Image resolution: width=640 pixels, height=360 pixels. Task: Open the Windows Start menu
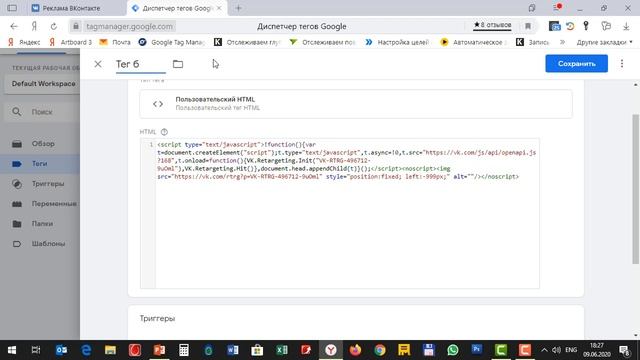pyautogui.click(x=12, y=350)
